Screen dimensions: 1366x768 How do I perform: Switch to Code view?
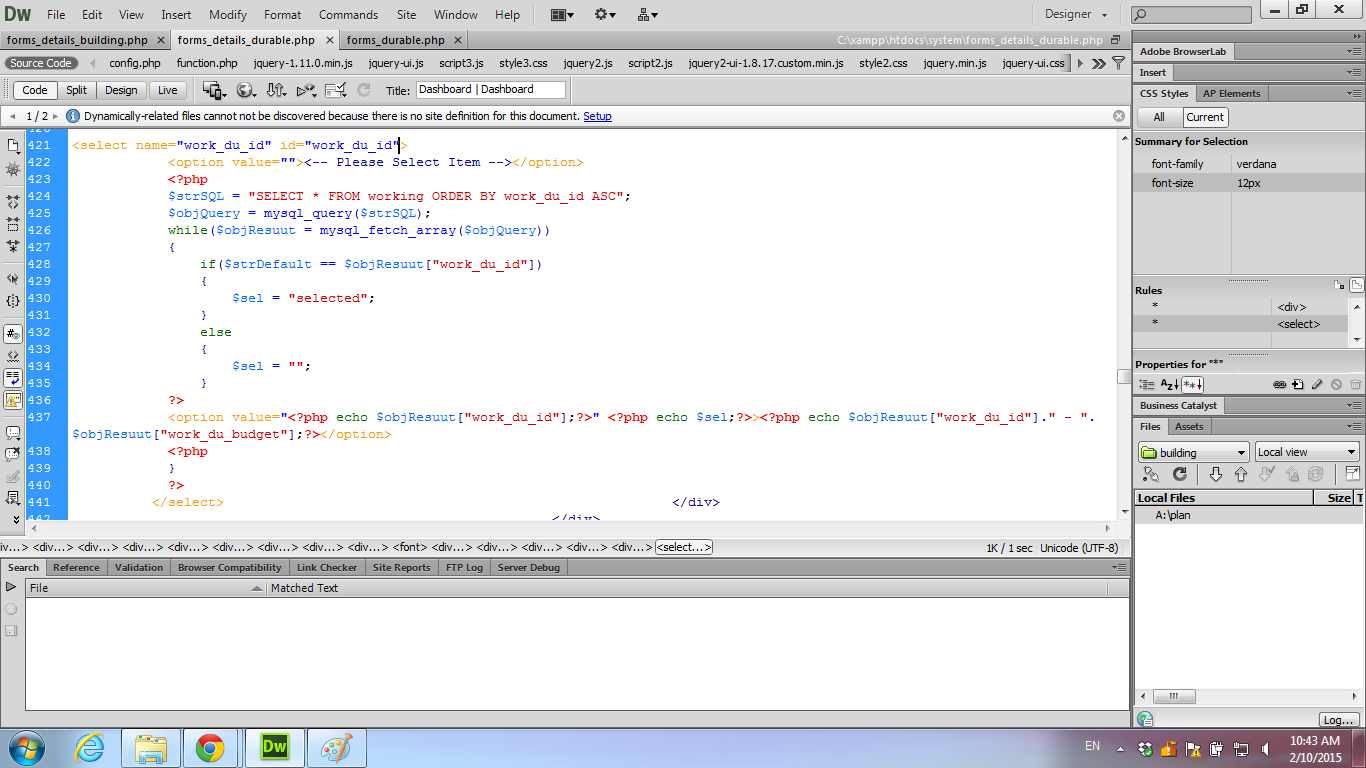pyautogui.click(x=35, y=90)
